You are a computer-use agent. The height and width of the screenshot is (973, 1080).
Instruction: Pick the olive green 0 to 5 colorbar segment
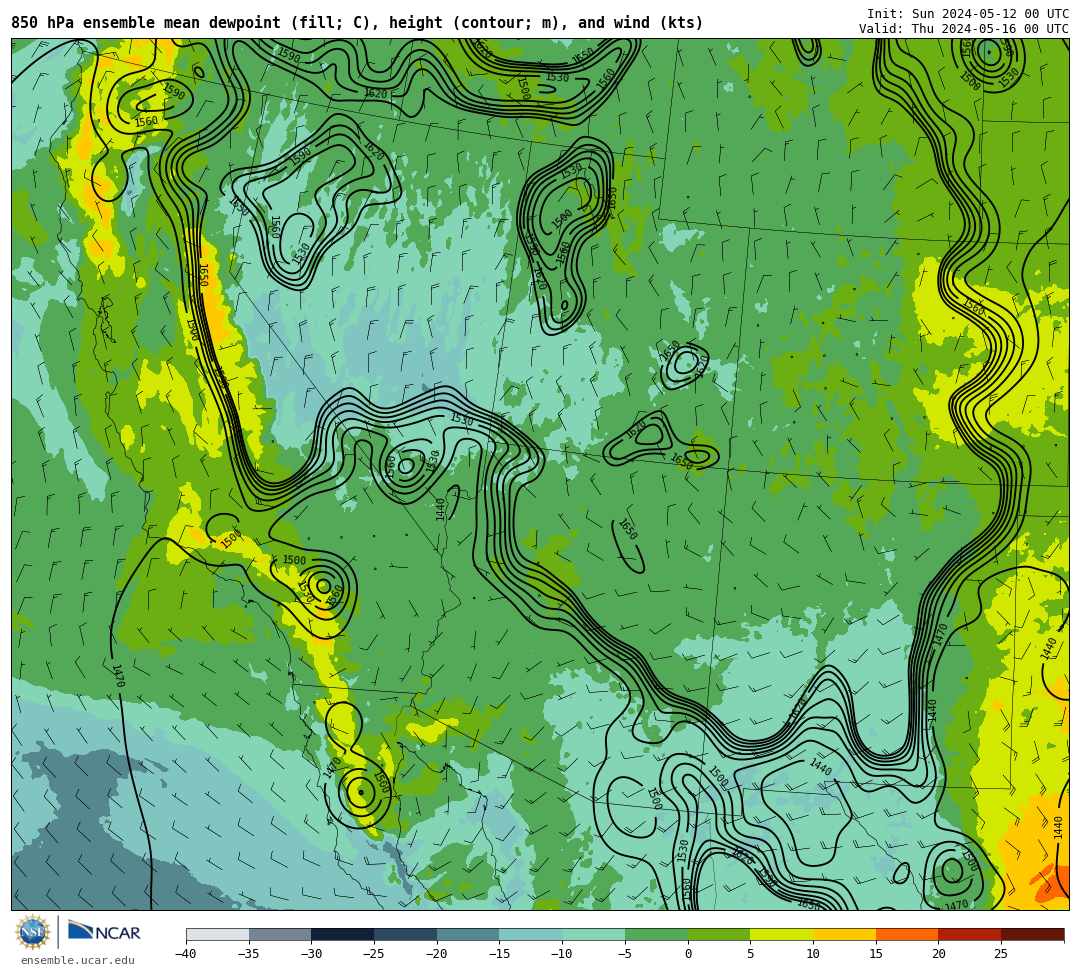pyautogui.click(x=719, y=934)
